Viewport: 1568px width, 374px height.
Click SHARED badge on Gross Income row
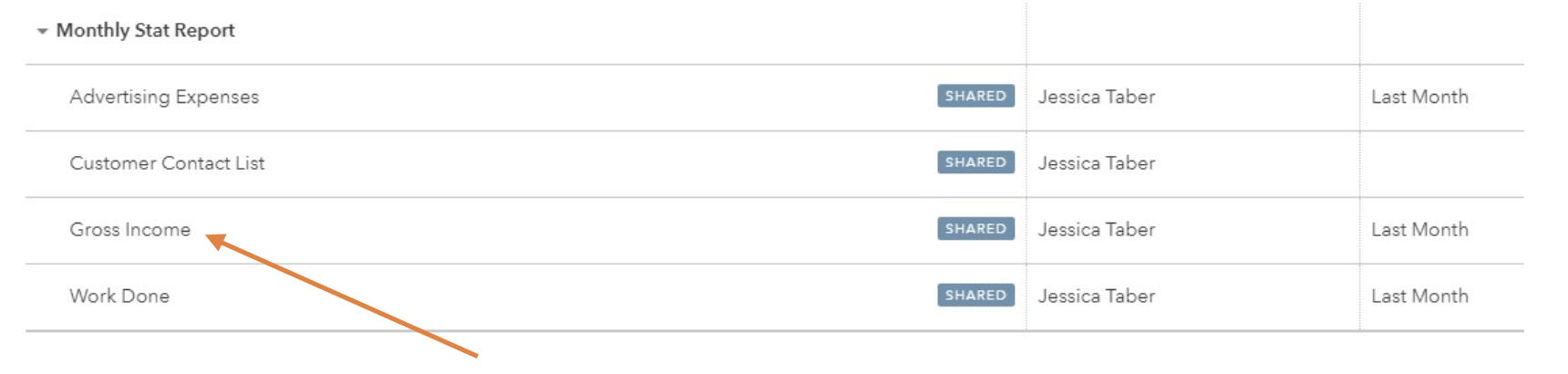coord(975,229)
